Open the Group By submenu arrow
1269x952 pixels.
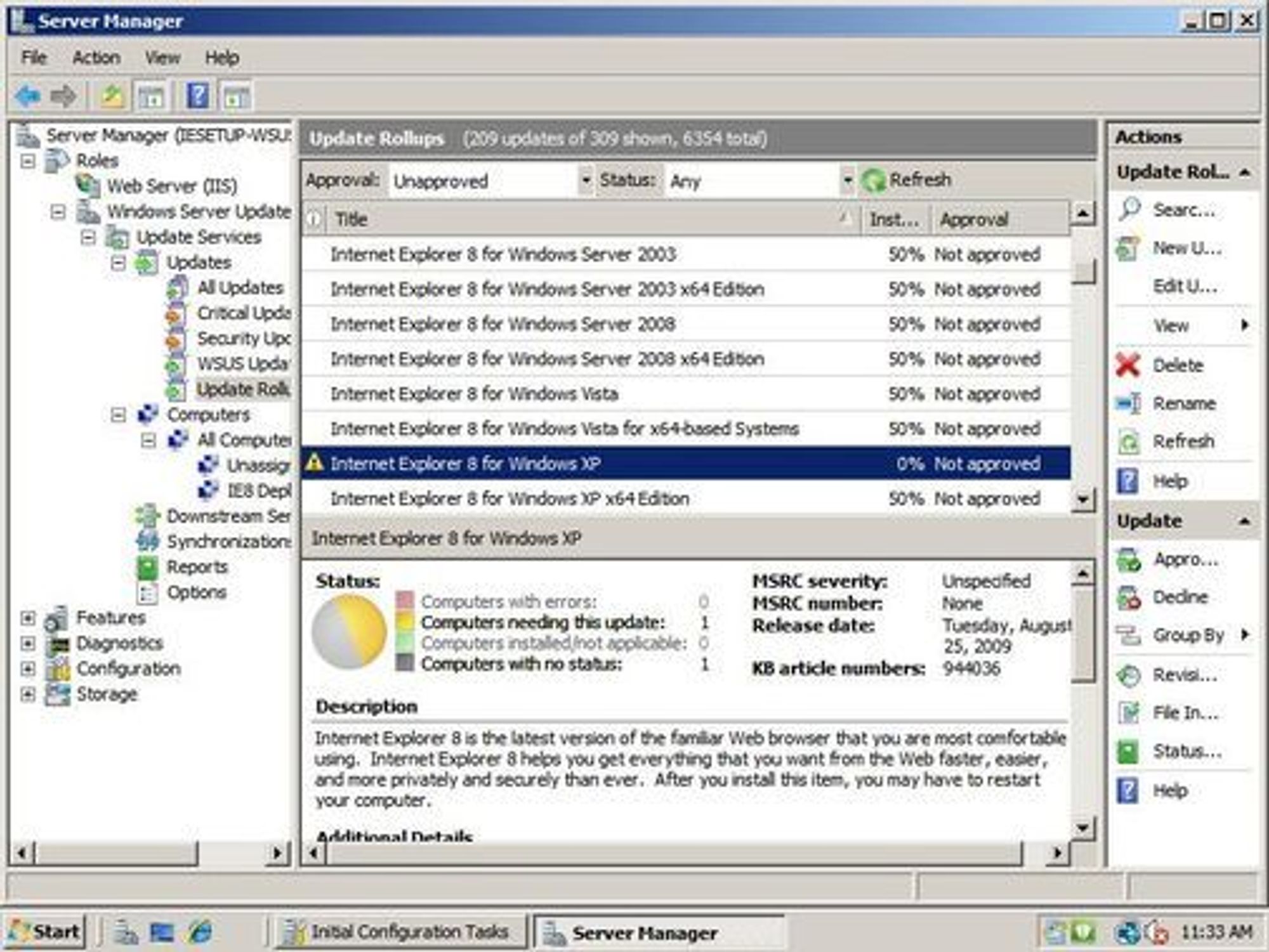[1244, 634]
